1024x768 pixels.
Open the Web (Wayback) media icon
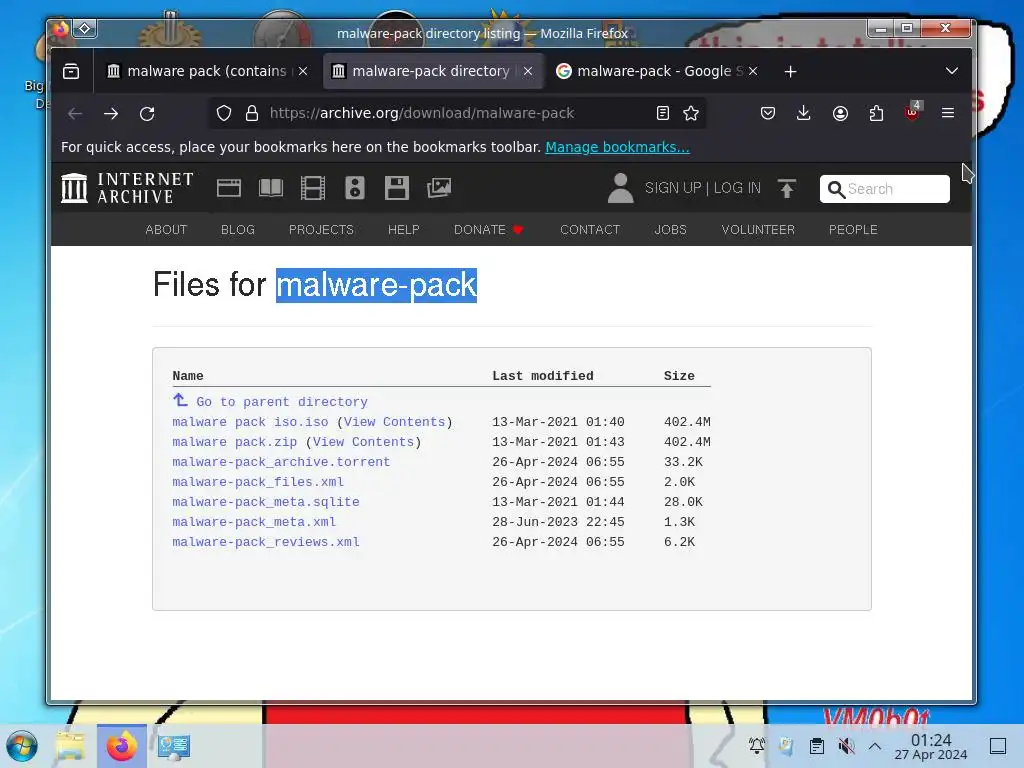point(229,188)
